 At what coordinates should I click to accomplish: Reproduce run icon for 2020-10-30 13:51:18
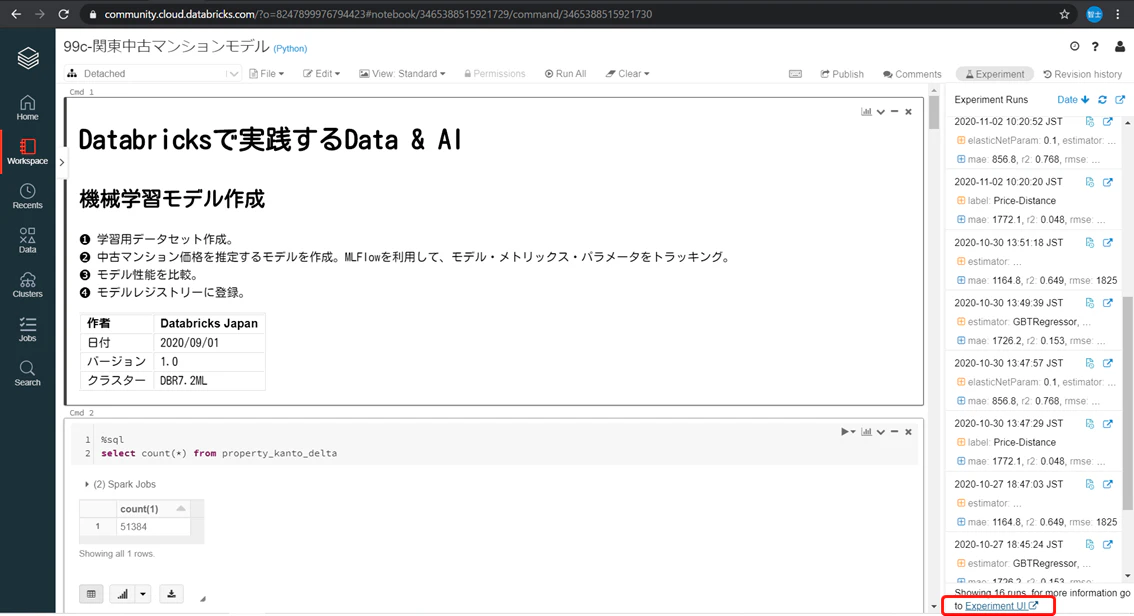(1090, 242)
